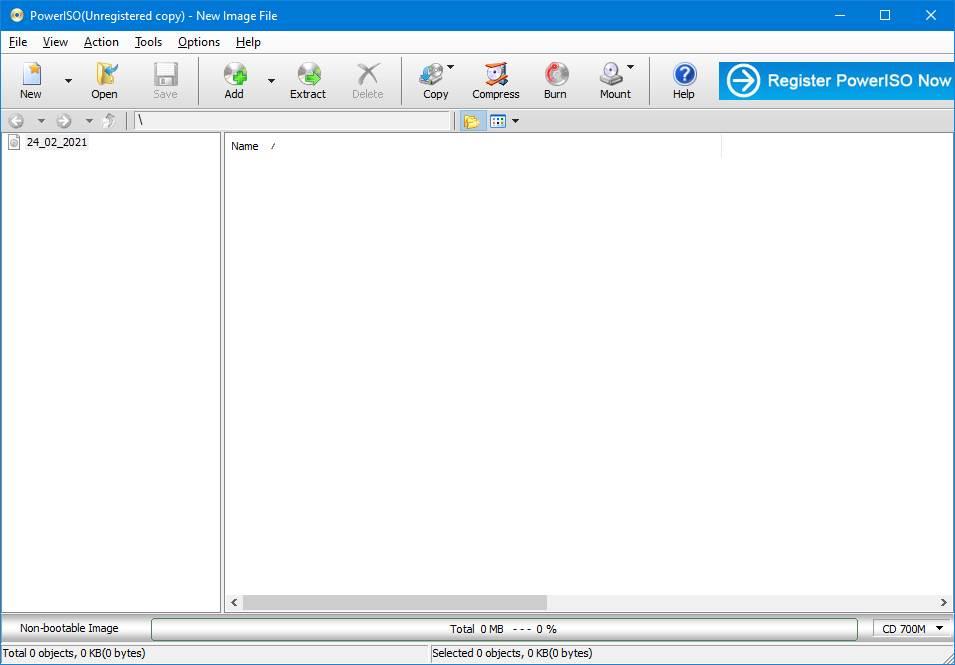Screen dimensions: 955x665
Task: Click the view mode grid icon
Action: pyautogui.click(x=498, y=121)
